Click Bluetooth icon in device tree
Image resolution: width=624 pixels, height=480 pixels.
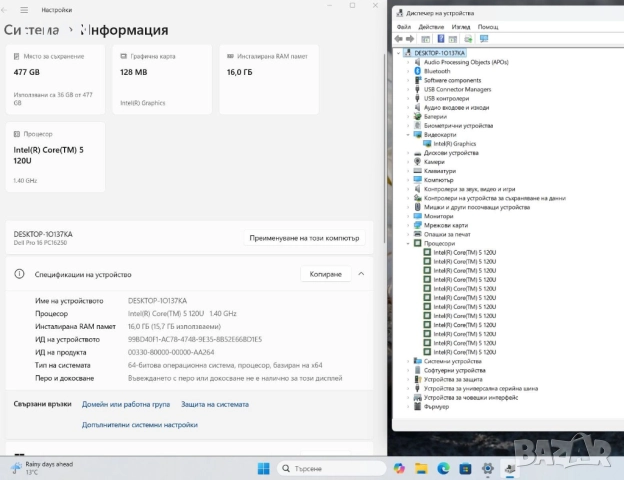(417, 71)
